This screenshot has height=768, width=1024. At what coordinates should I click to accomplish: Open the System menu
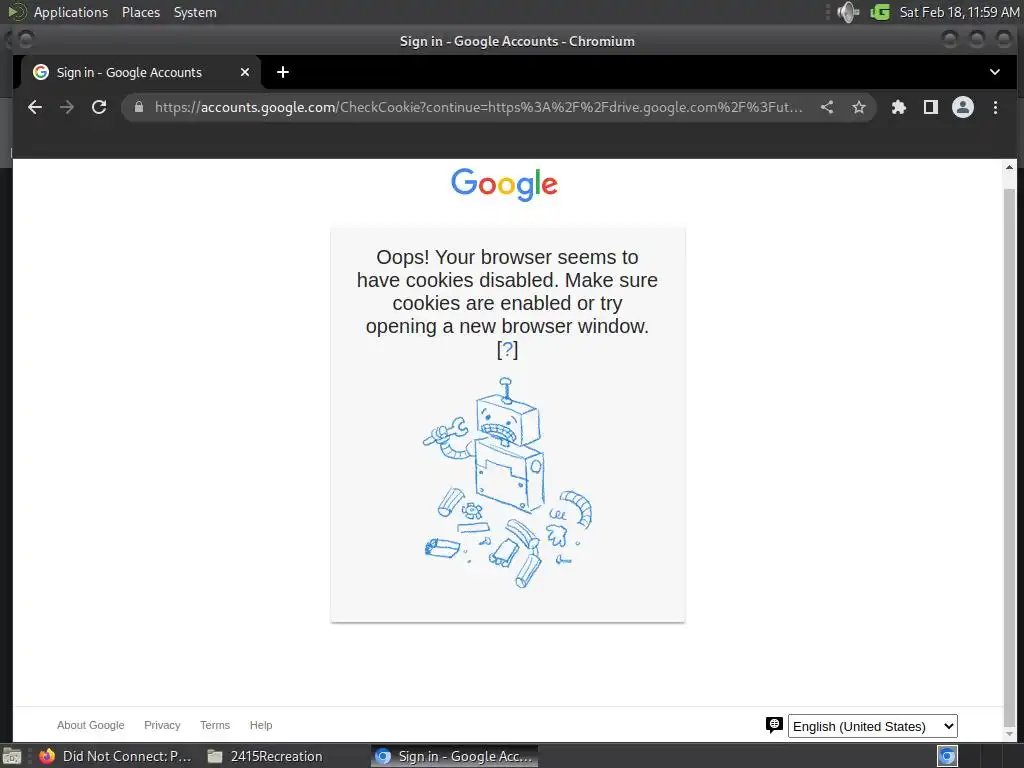(195, 12)
